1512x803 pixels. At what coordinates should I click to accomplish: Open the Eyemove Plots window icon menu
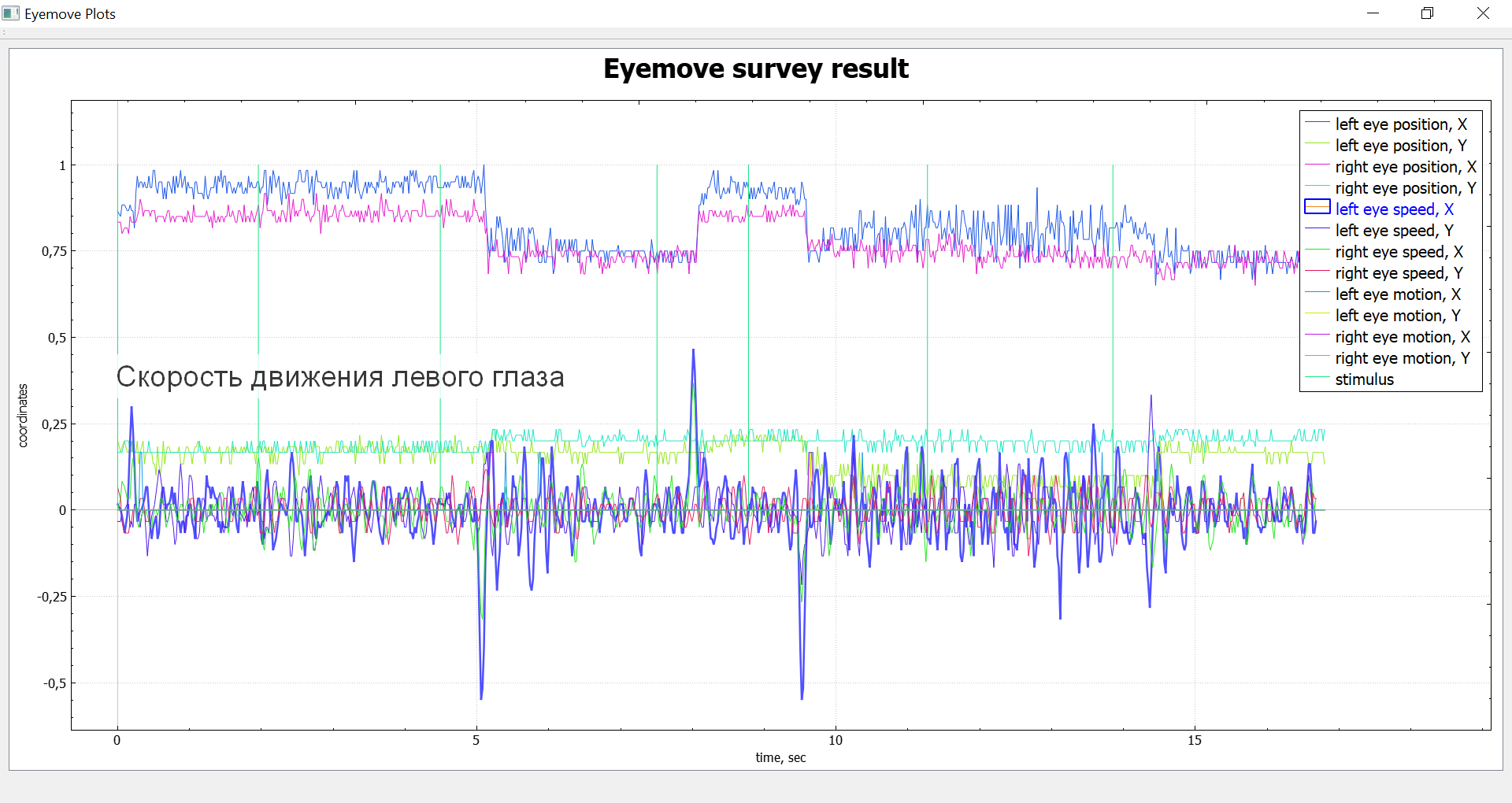(x=11, y=13)
